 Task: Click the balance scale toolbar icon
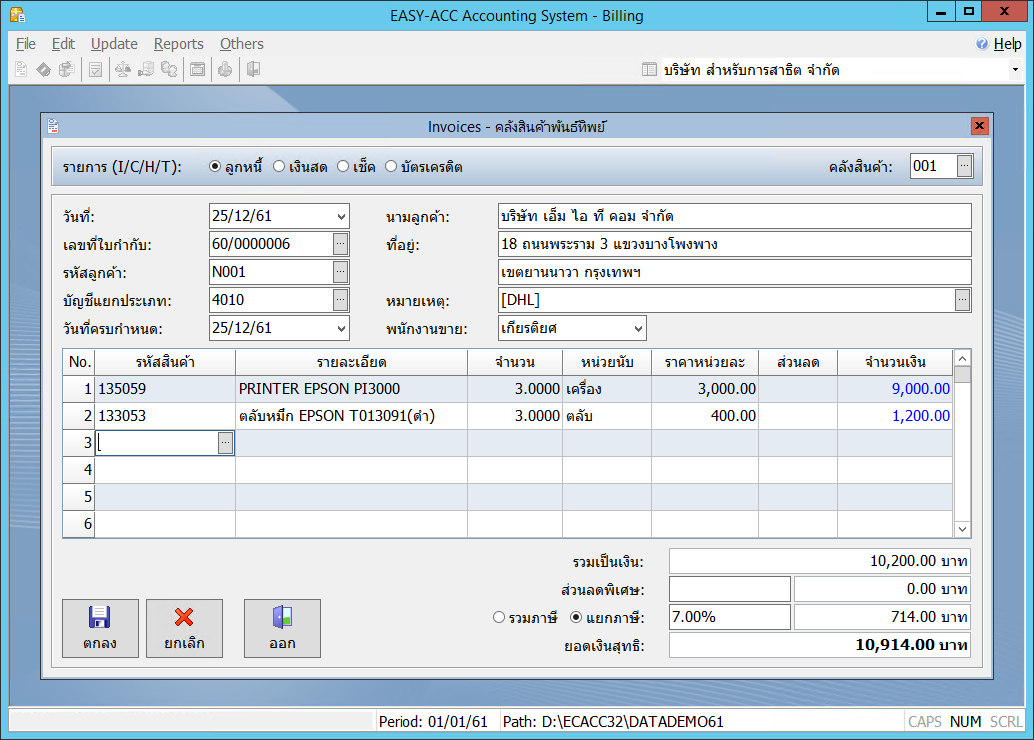(122, 70)
